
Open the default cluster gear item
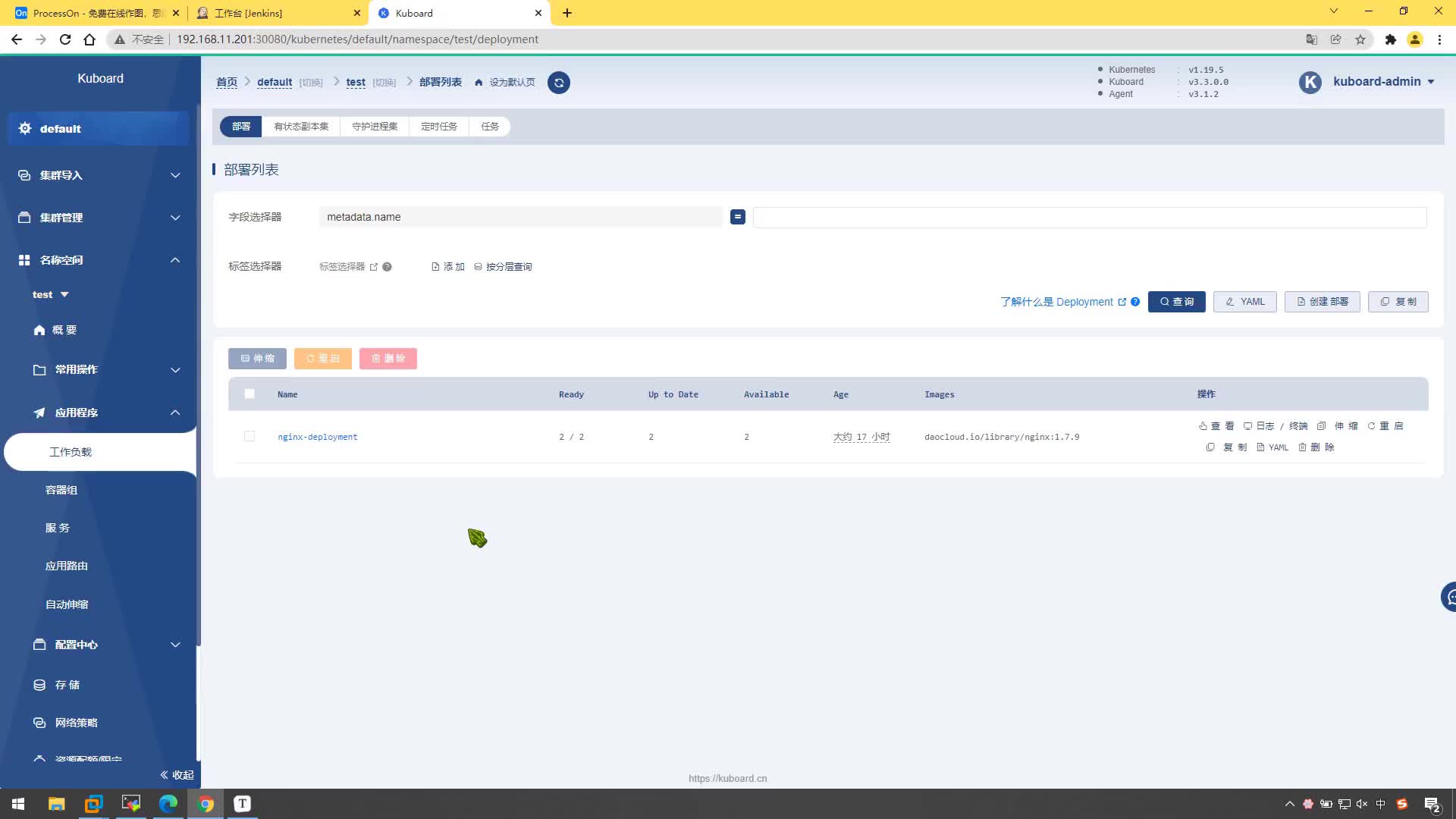99,129
